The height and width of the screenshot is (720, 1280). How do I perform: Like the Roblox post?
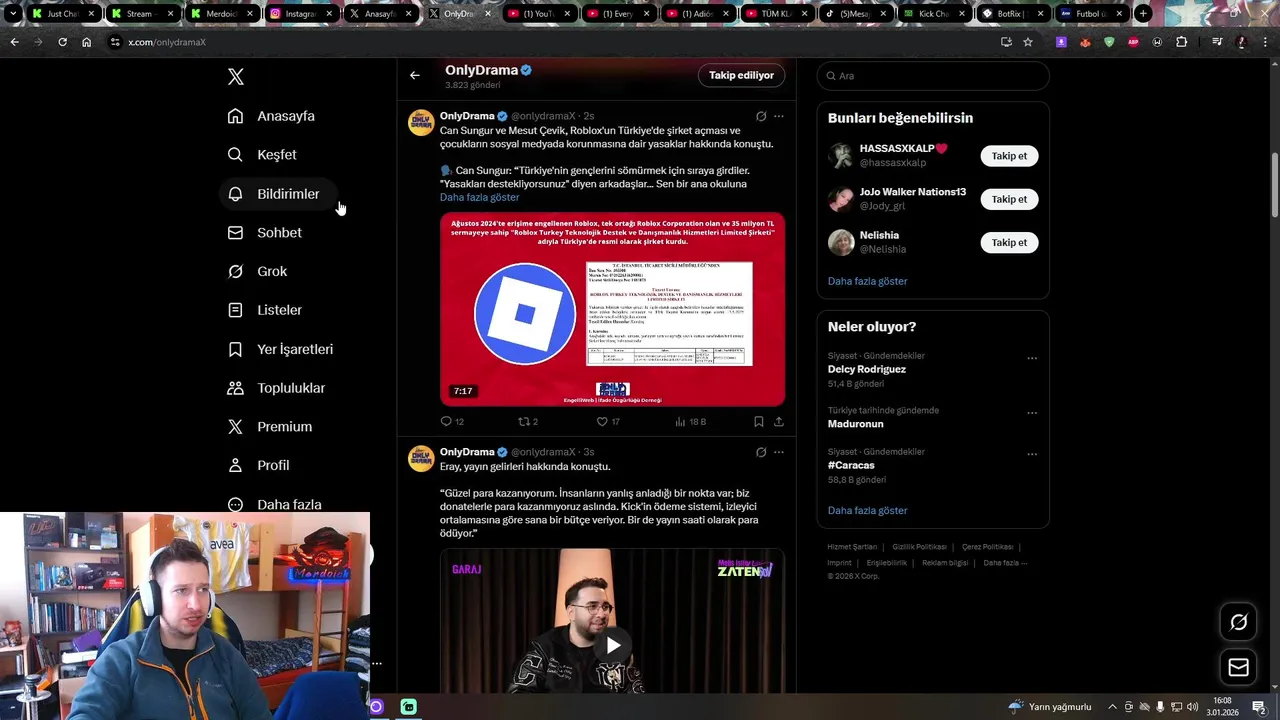pyautogui.click(x=608, y=422)
